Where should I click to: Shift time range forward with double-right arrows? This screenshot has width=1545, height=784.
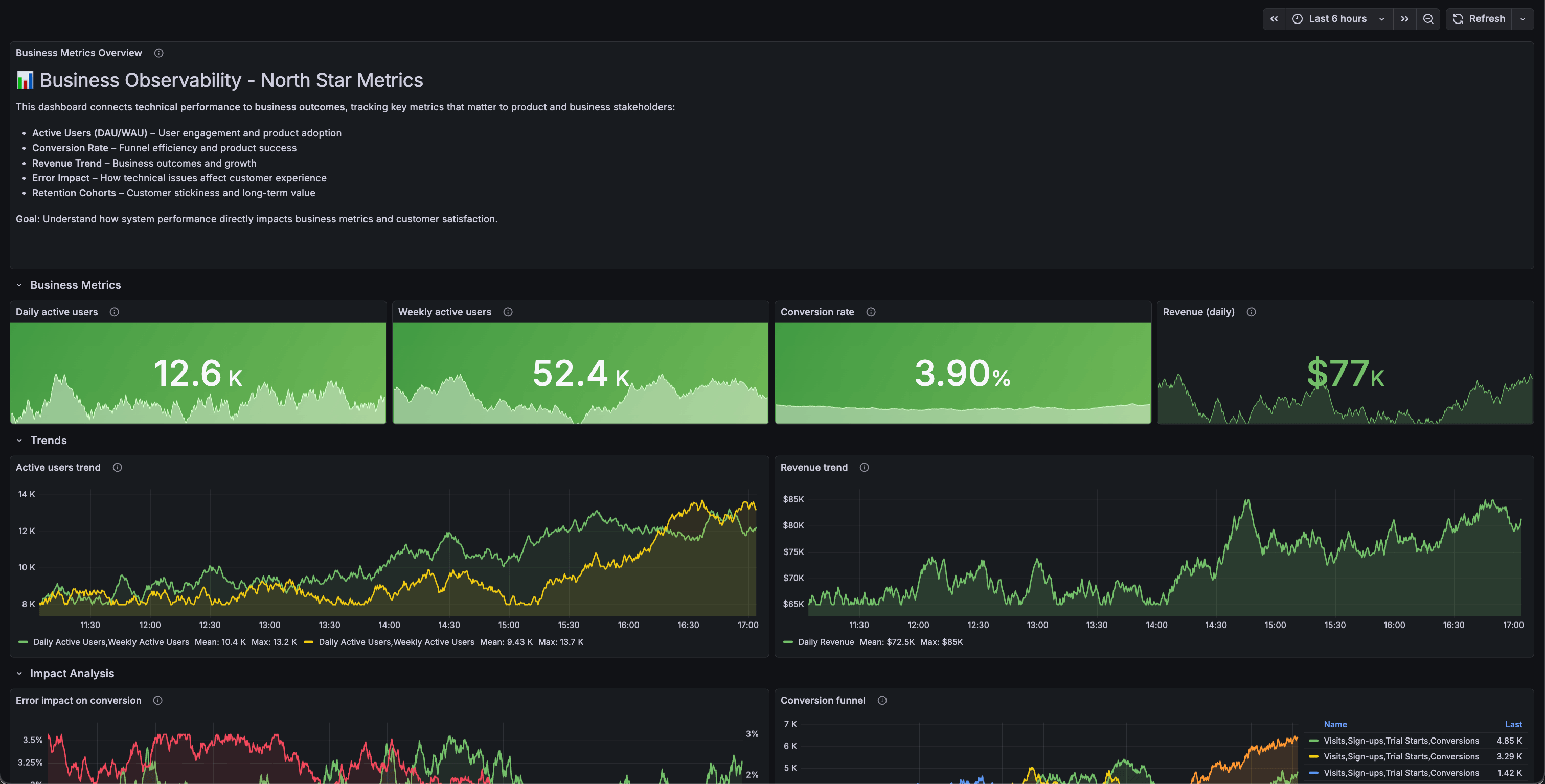[1404, 18]
